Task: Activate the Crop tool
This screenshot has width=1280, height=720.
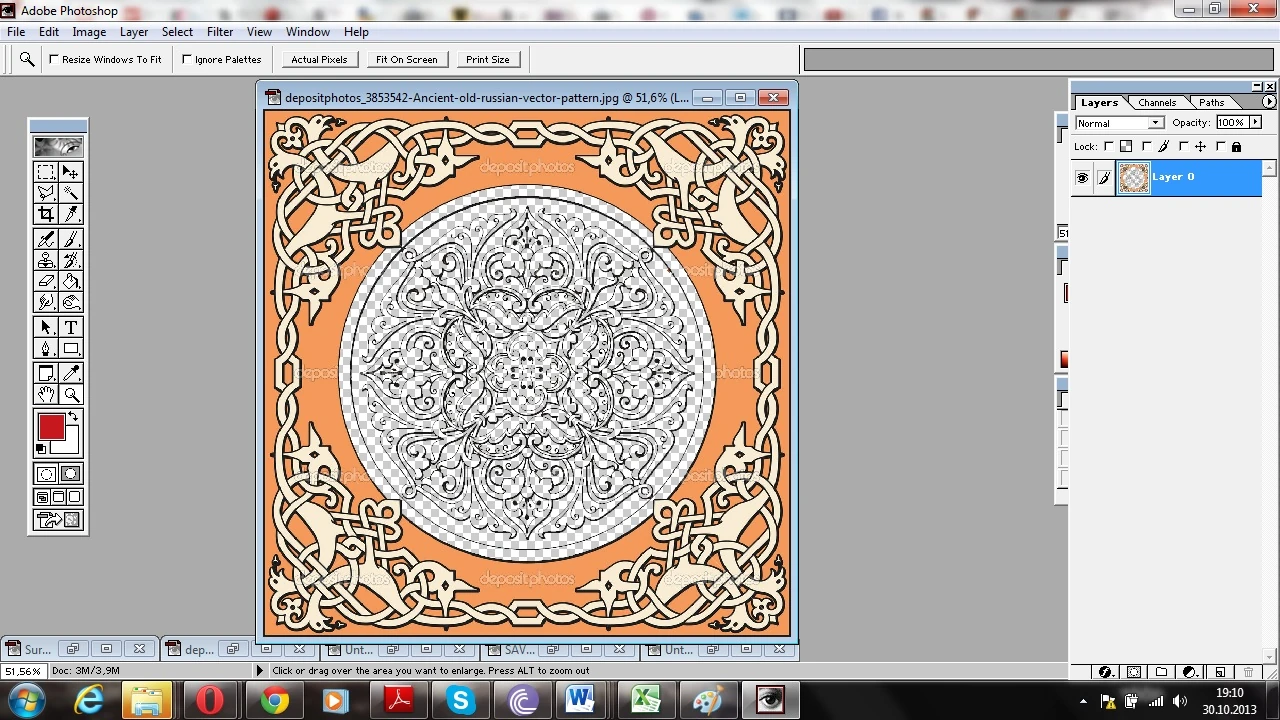Action: pyautogui.click(x=46, y=214)
